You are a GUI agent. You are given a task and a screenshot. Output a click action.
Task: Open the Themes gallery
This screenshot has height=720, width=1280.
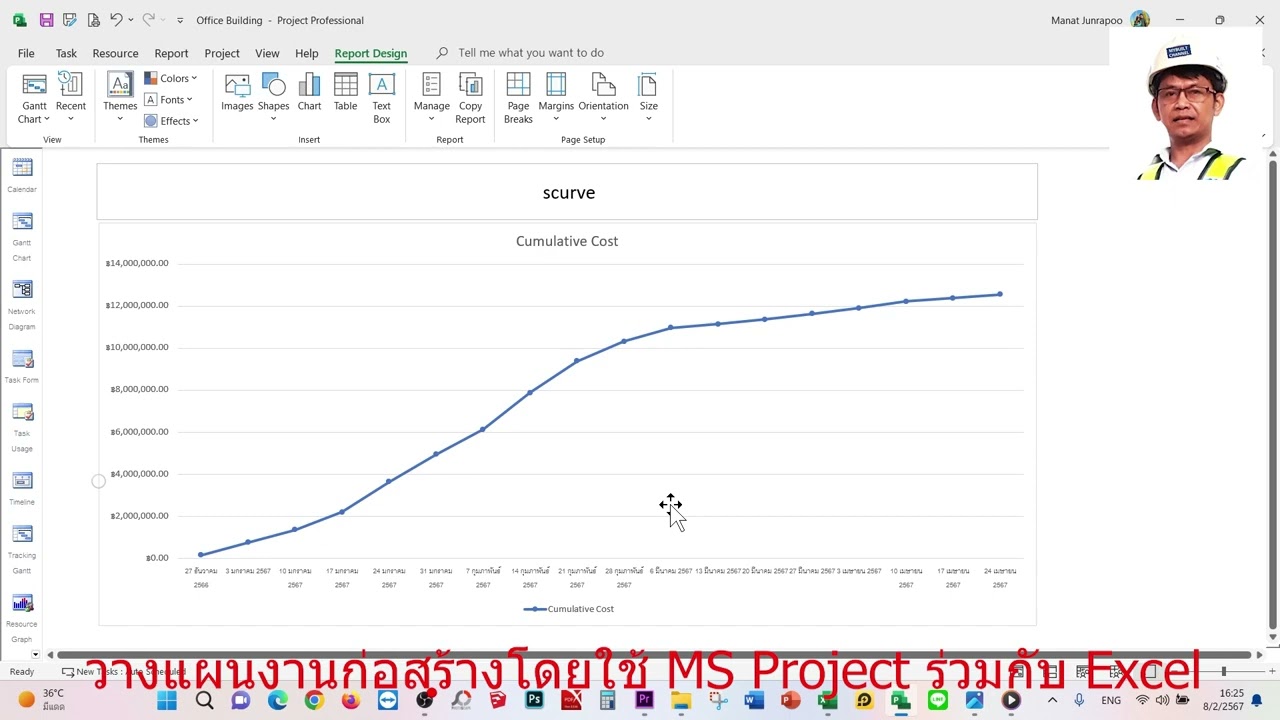point(120,98)
